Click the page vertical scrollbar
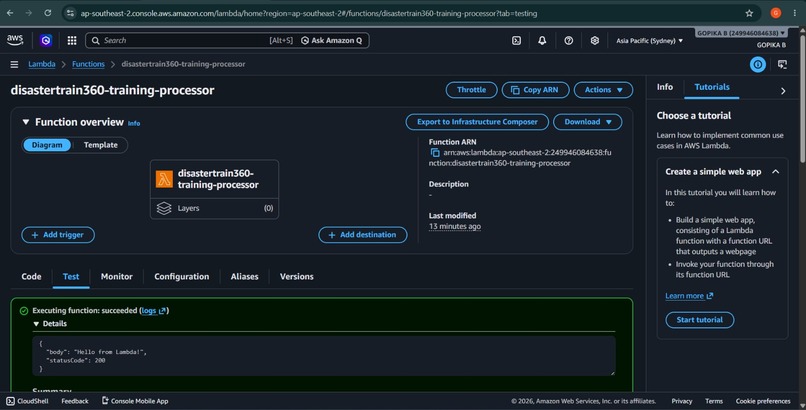The width and height of the screenshot is (806, 410). point(802,98)
